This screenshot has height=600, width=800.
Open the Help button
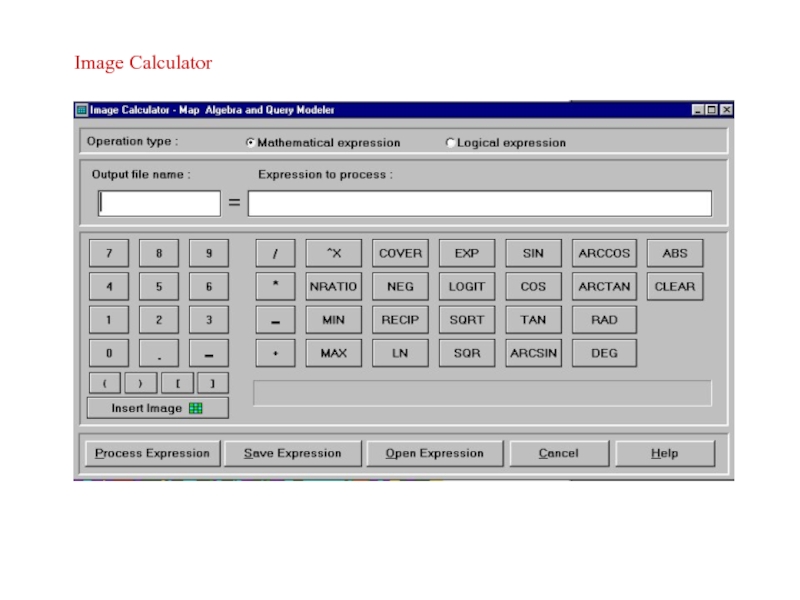point(664,454)
